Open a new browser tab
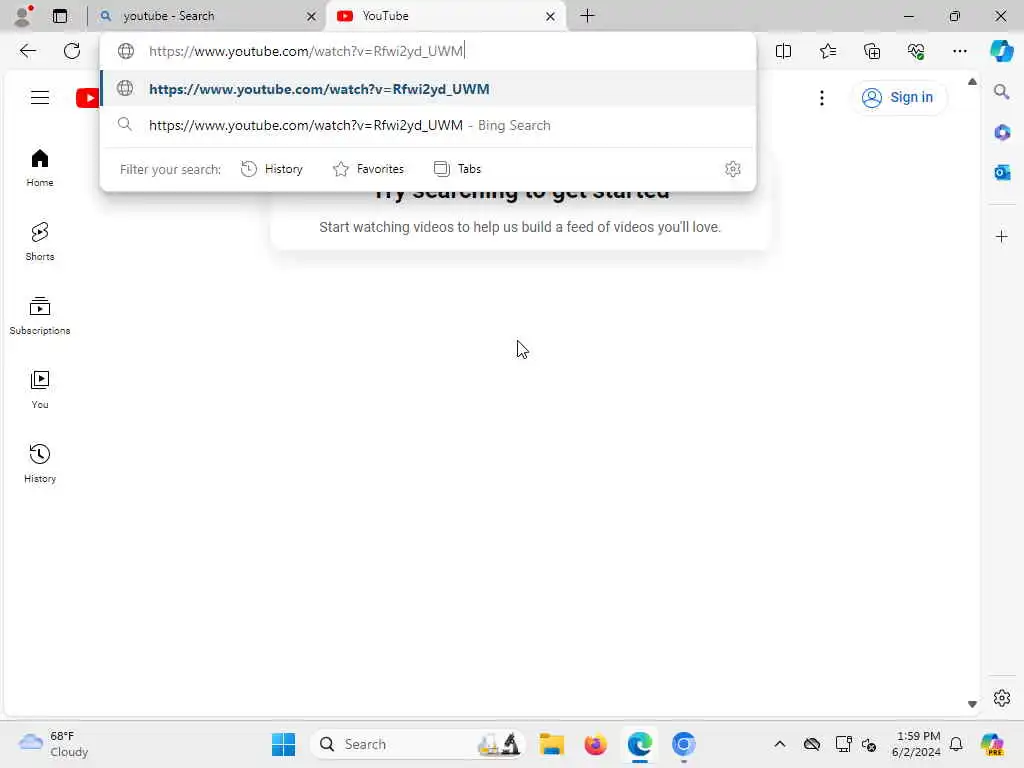Image resolution: width=1024 pixels, height=768 pixels. point(588,16)
